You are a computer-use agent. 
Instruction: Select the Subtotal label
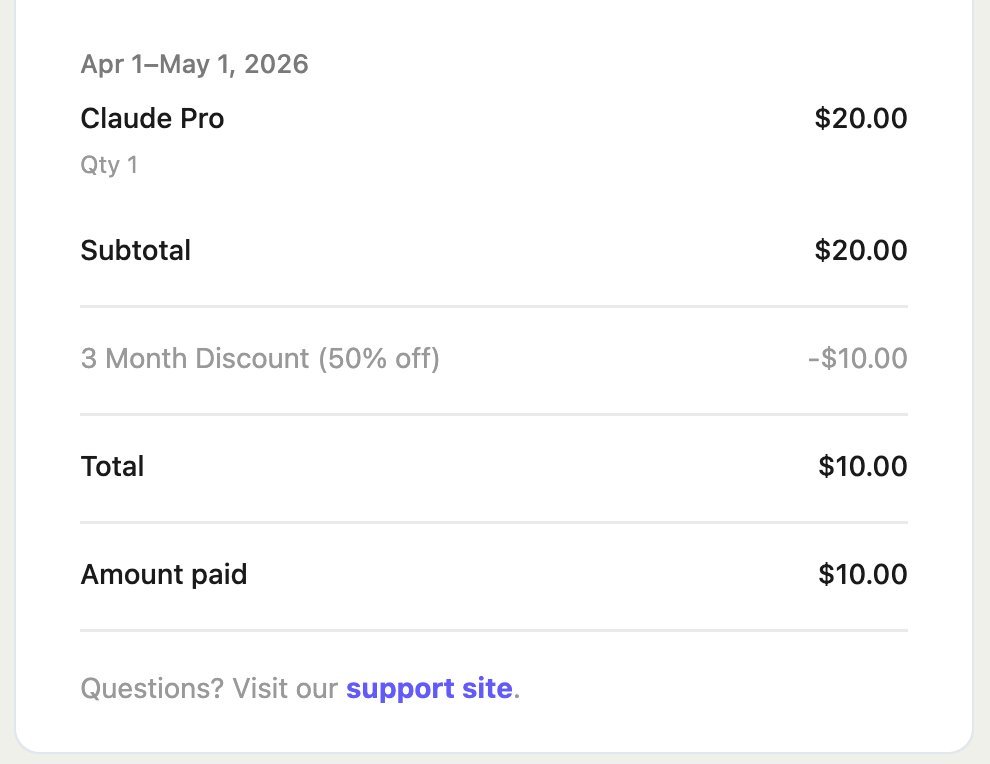[136, 251]
